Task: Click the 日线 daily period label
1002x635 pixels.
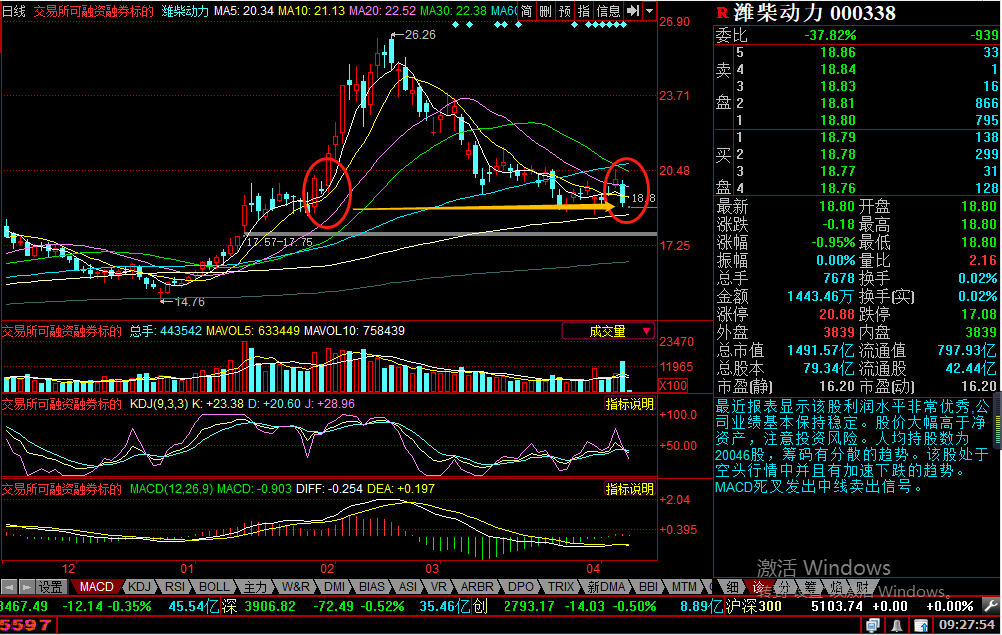Action: 14,11
